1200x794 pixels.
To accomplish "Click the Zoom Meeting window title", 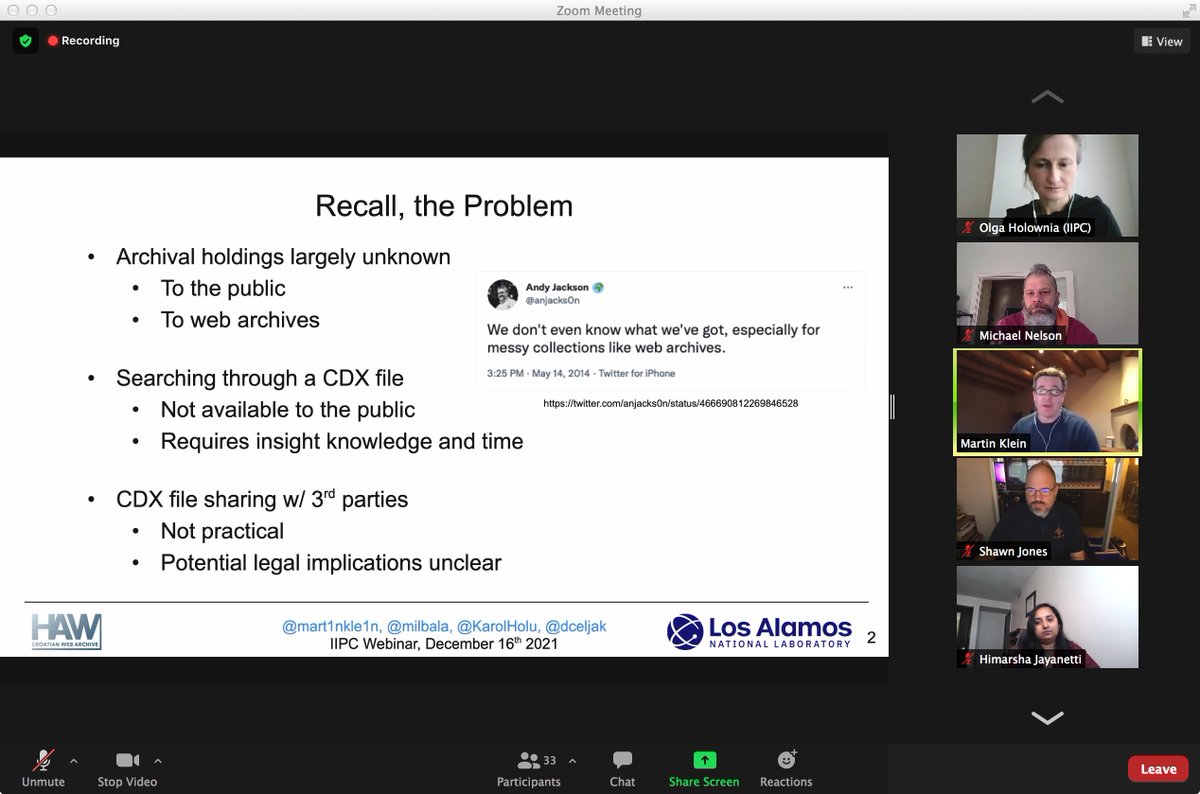I will coord(598,10).
